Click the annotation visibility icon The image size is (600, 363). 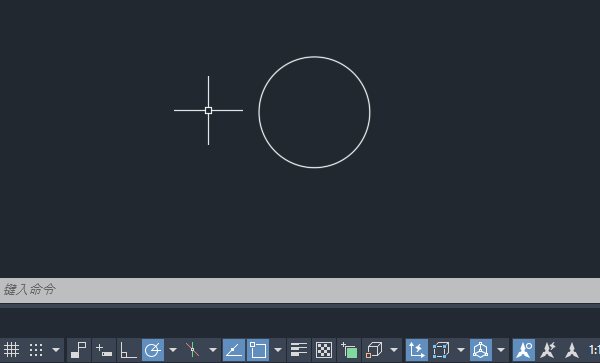524,350
